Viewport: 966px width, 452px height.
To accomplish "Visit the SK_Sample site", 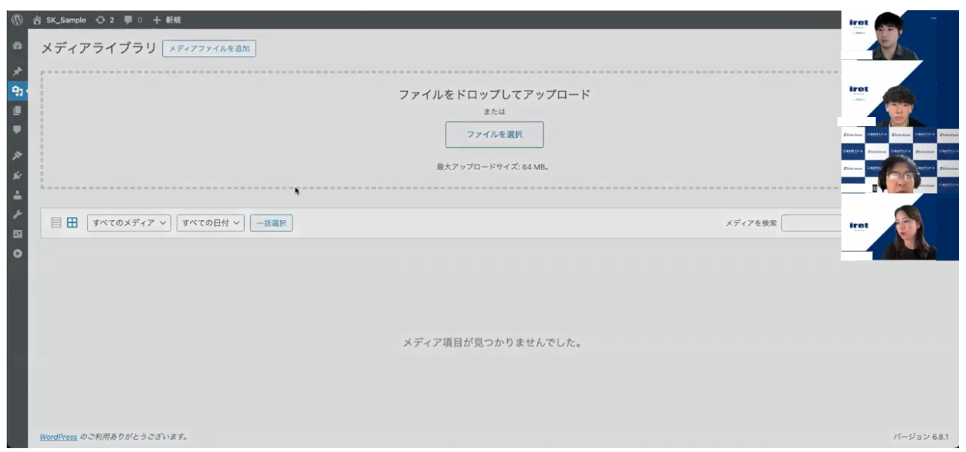I will (x=60, y=20).
